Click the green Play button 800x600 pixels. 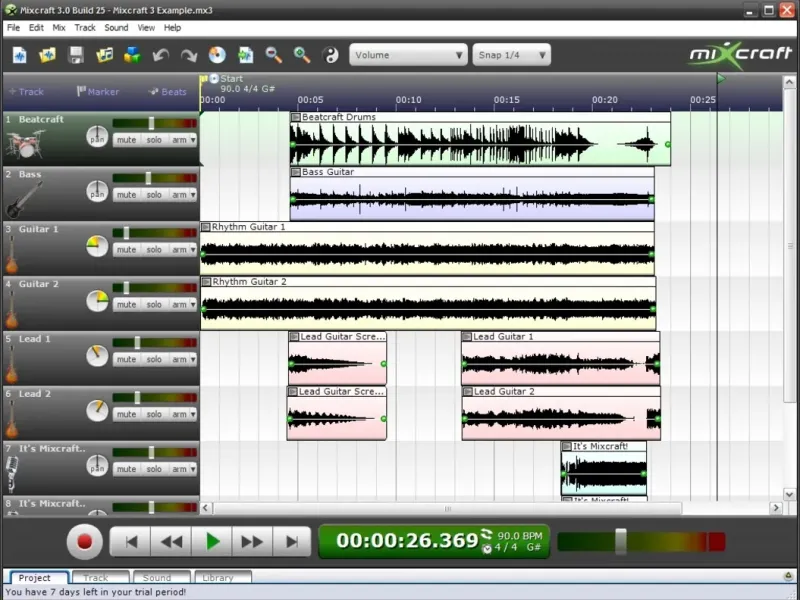(x=212, y=542)
